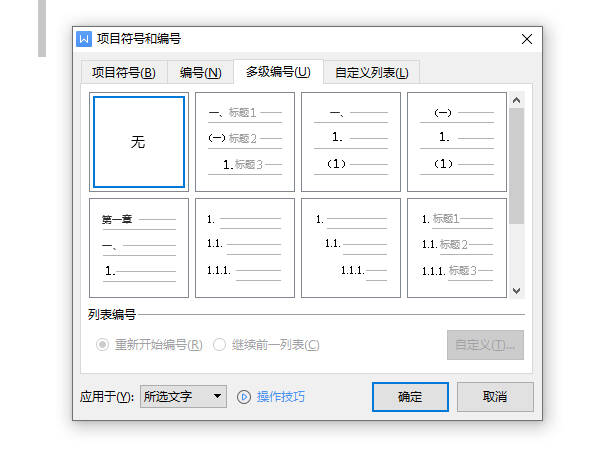The height and width of the screenshot is (450, 600).
Task: Open the 自定义列表(L) tab
Action: pos(372,72)
